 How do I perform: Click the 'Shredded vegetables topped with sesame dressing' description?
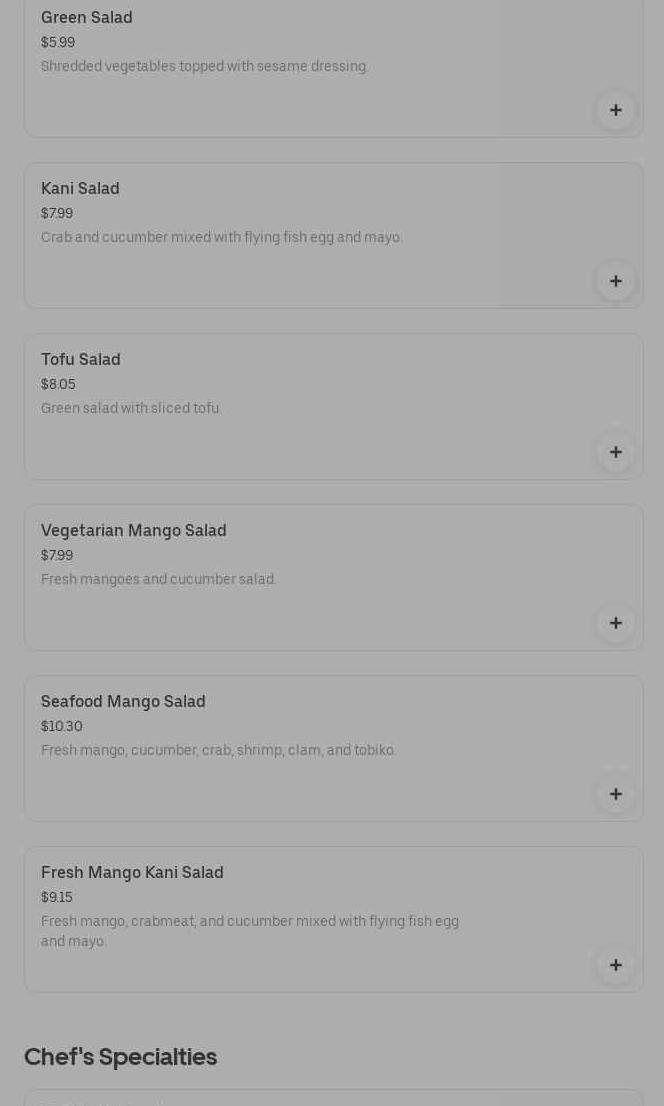coord(205,67)
